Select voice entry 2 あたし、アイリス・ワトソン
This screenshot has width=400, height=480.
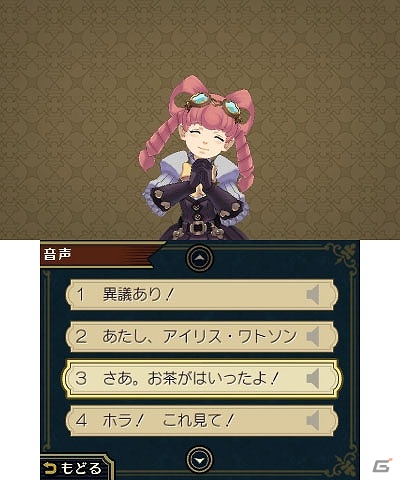(x=202, y=337)
